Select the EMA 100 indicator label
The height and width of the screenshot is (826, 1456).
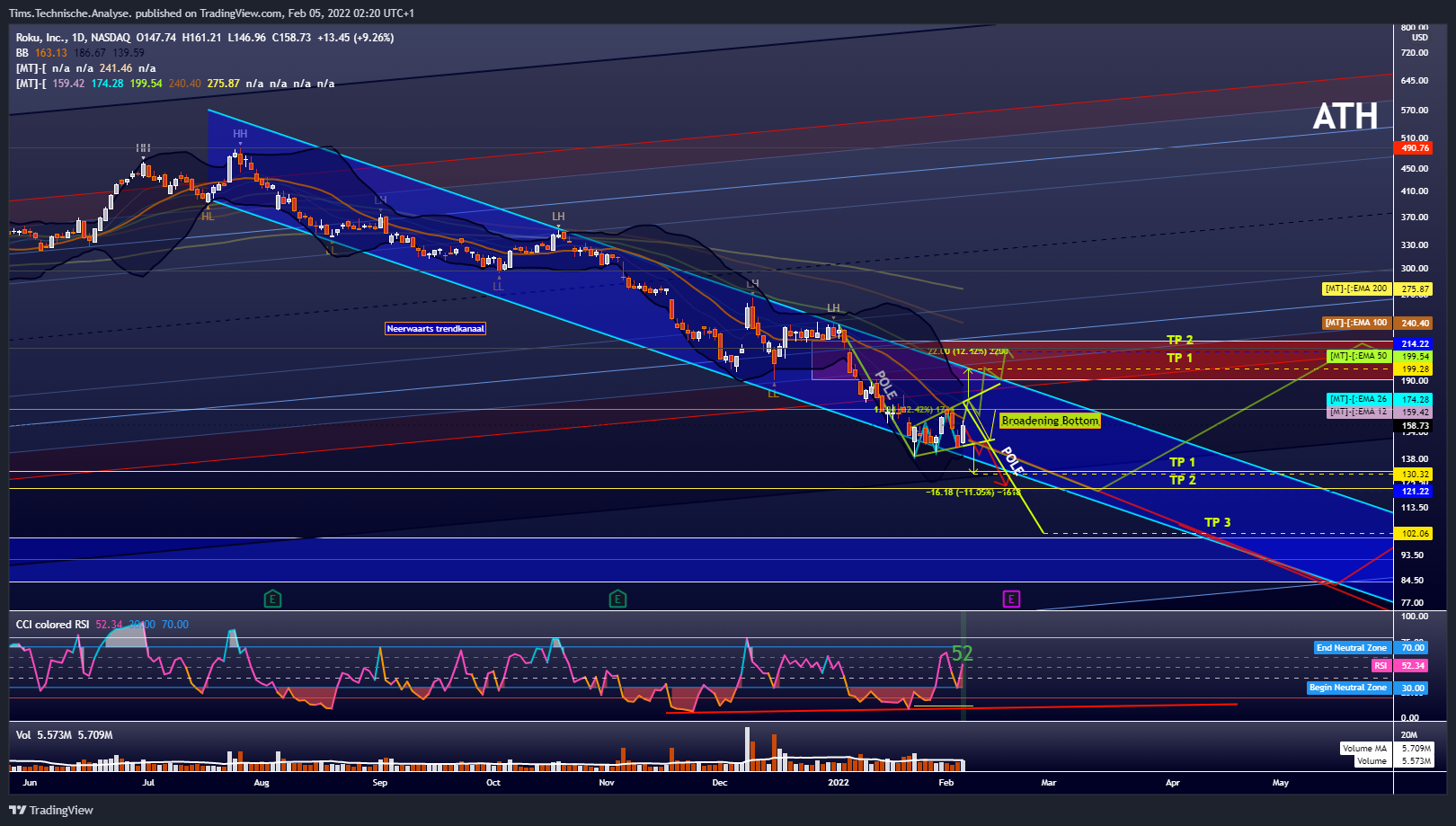1356,323
